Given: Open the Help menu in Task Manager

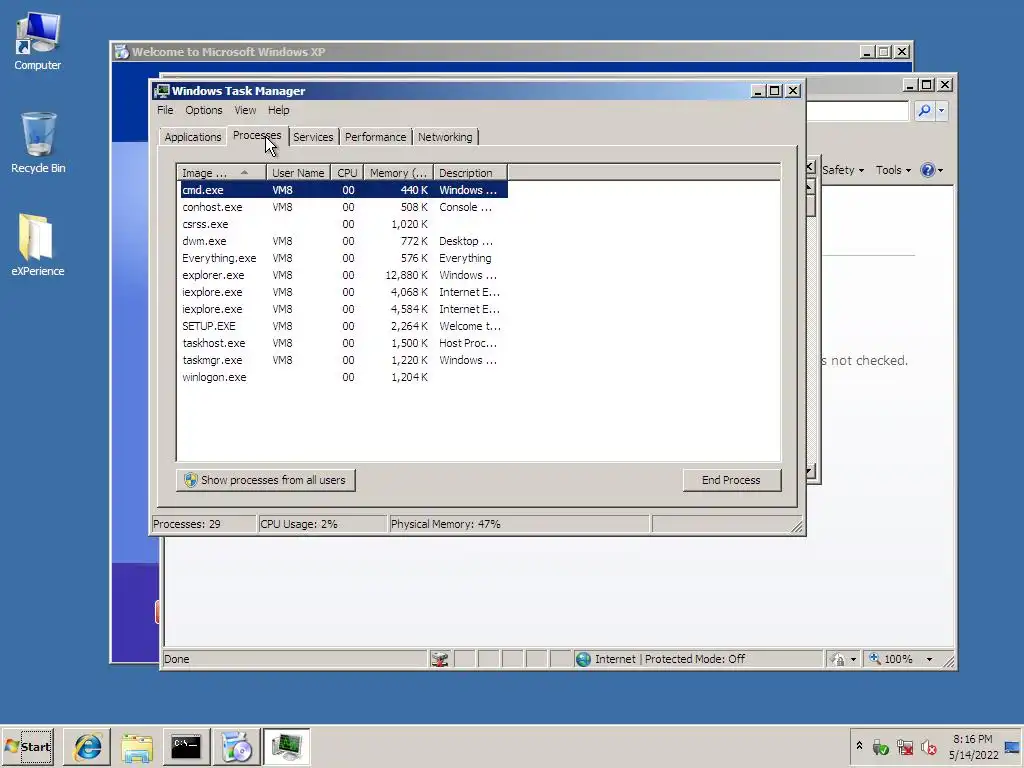Looking at the screenshot, I should pos(278,110).
